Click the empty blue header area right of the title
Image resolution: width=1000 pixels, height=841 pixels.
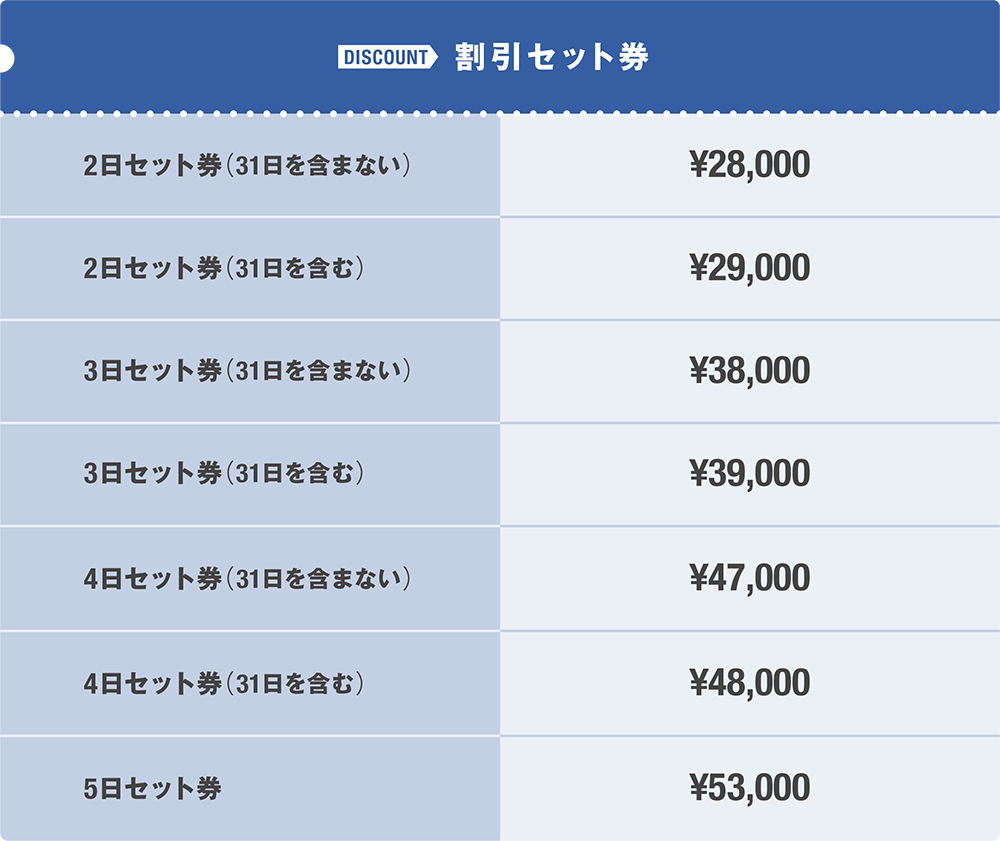pos(830,57)
